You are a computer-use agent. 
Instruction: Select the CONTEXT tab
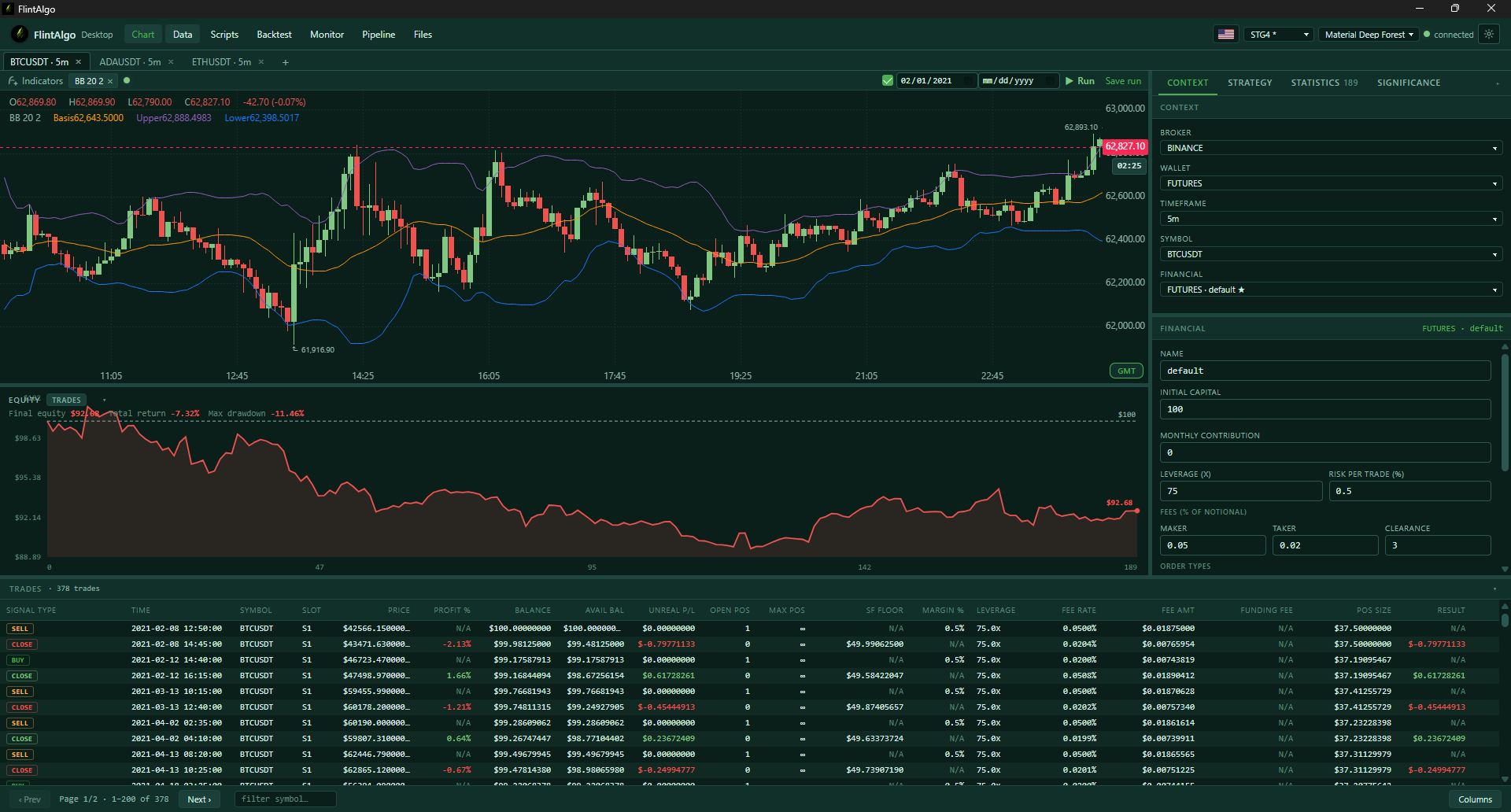click(1188, 83)
